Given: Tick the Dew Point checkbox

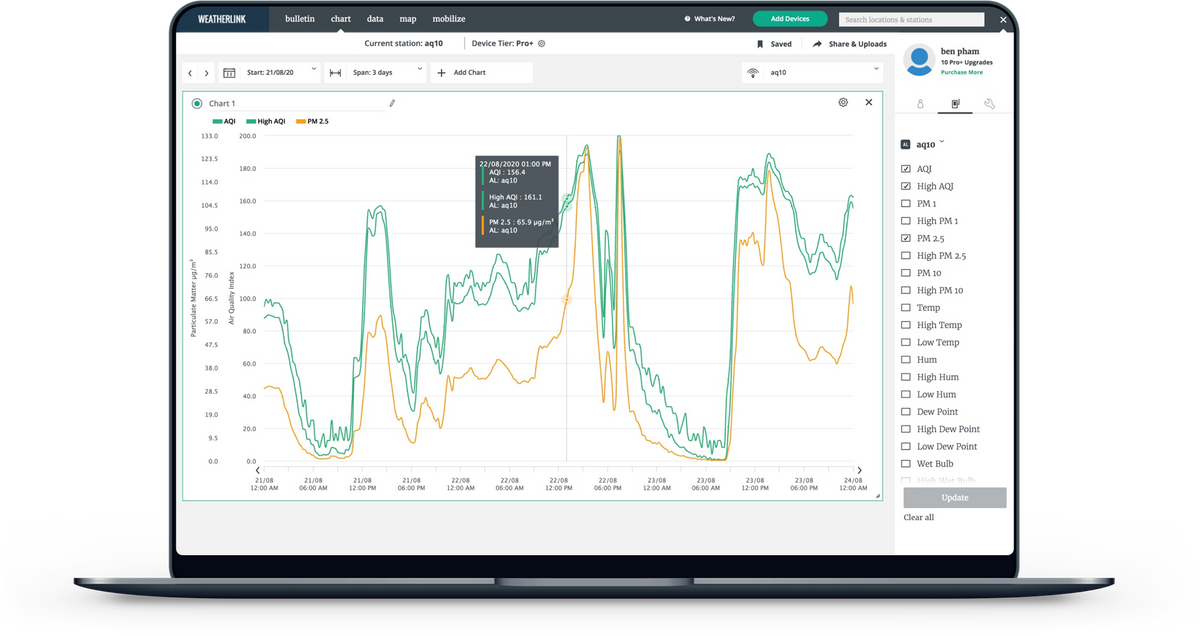Looking at the screenshot, I should (x=906, y=412).
